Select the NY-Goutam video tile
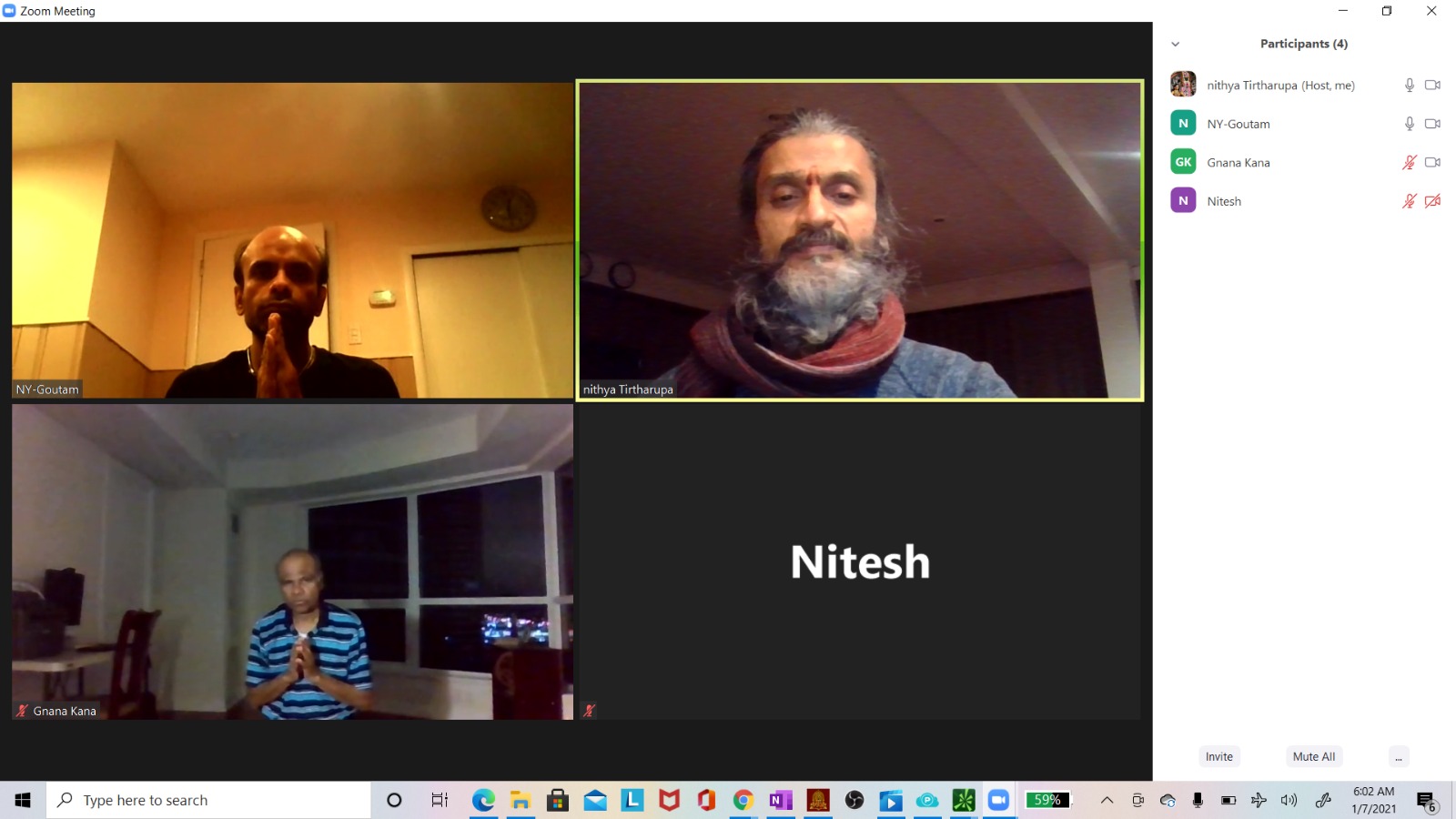Screen dimensions: 1456x819 coord(292,240)
